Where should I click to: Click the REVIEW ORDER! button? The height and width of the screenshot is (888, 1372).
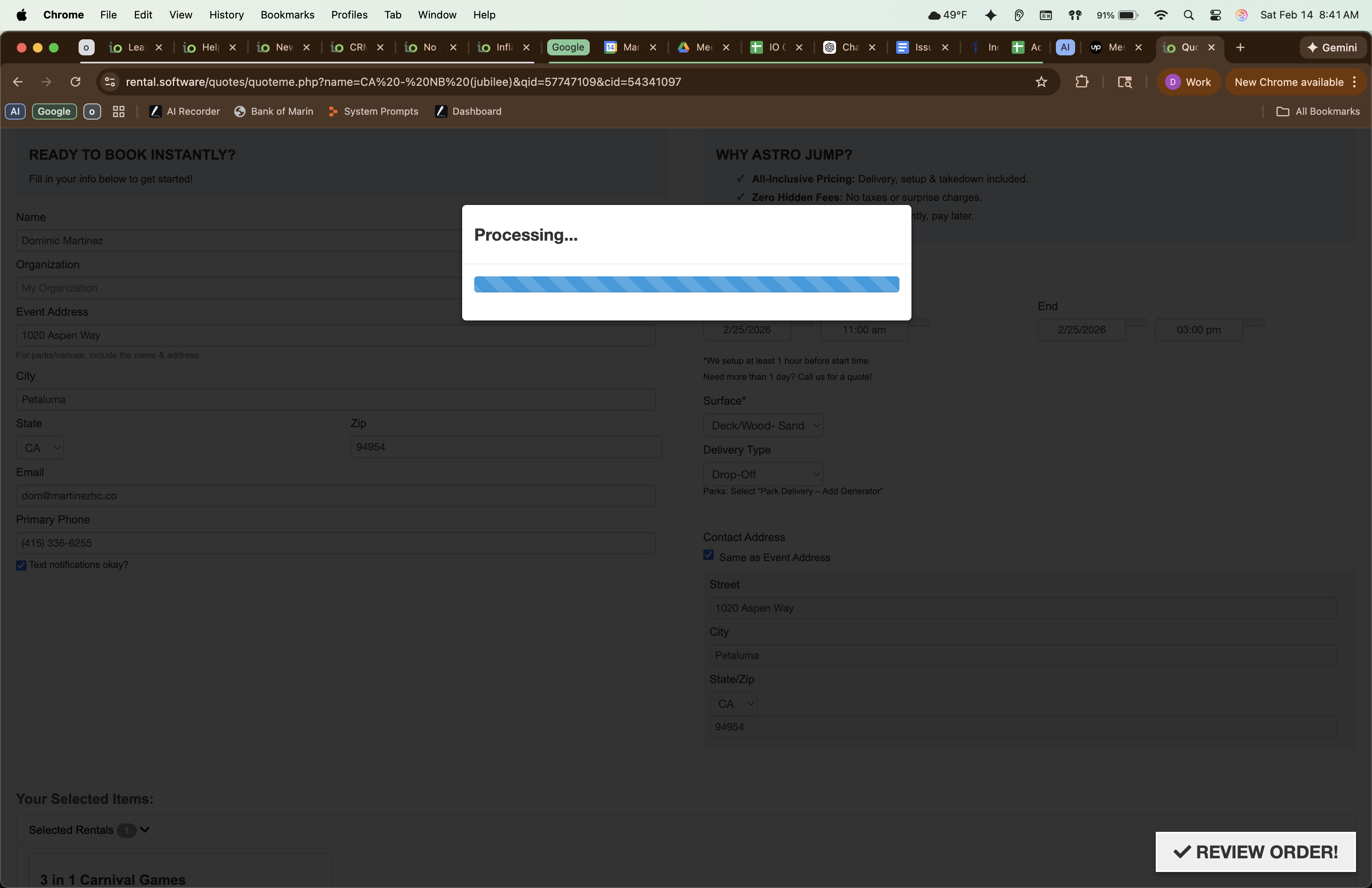[1255, 852]
